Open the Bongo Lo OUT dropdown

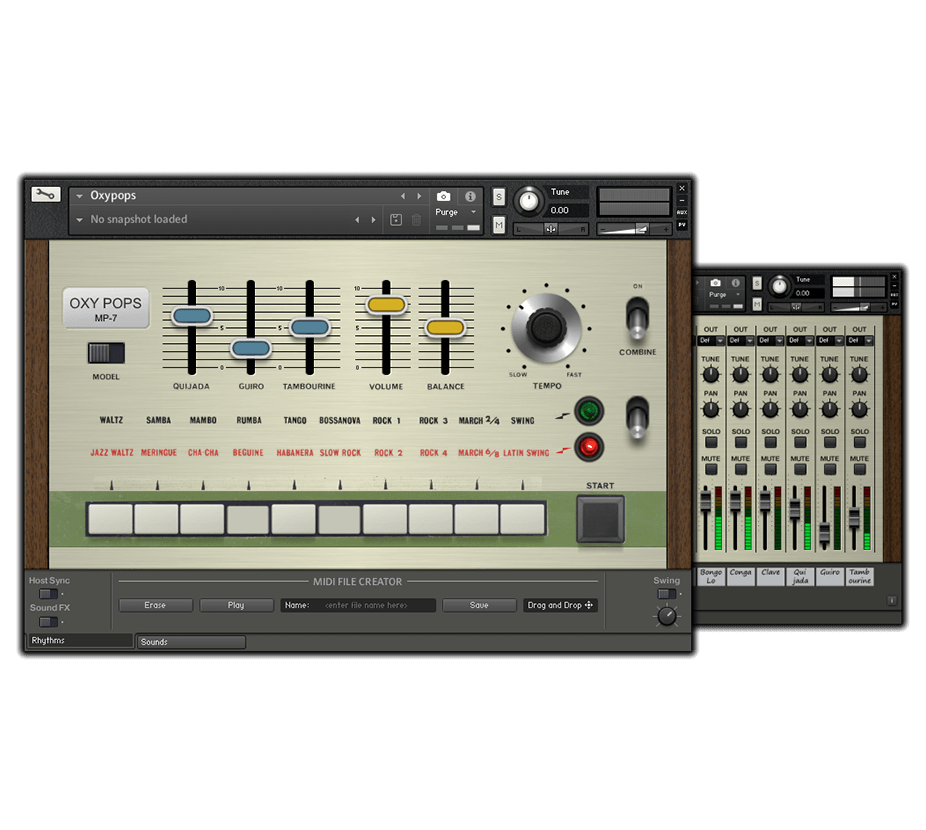pyautogui.click(x=710, y=341)
